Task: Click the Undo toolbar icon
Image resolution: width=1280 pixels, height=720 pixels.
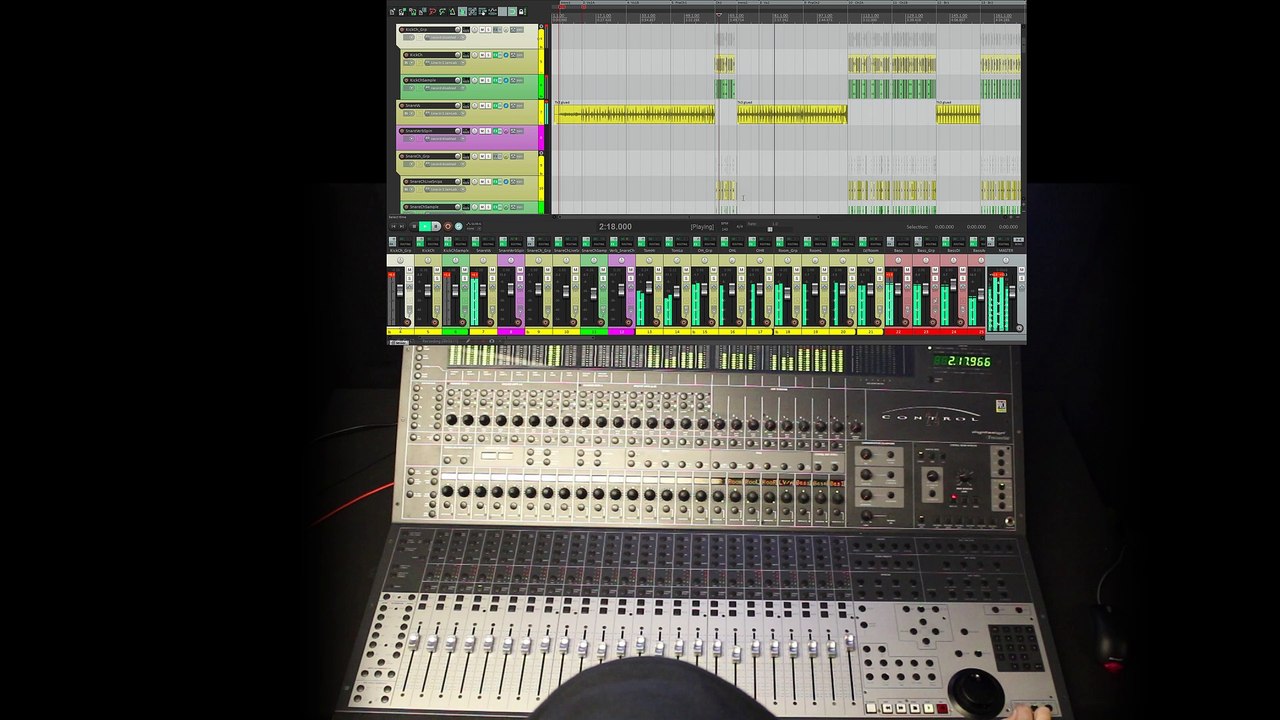Action: click(432, 11)
